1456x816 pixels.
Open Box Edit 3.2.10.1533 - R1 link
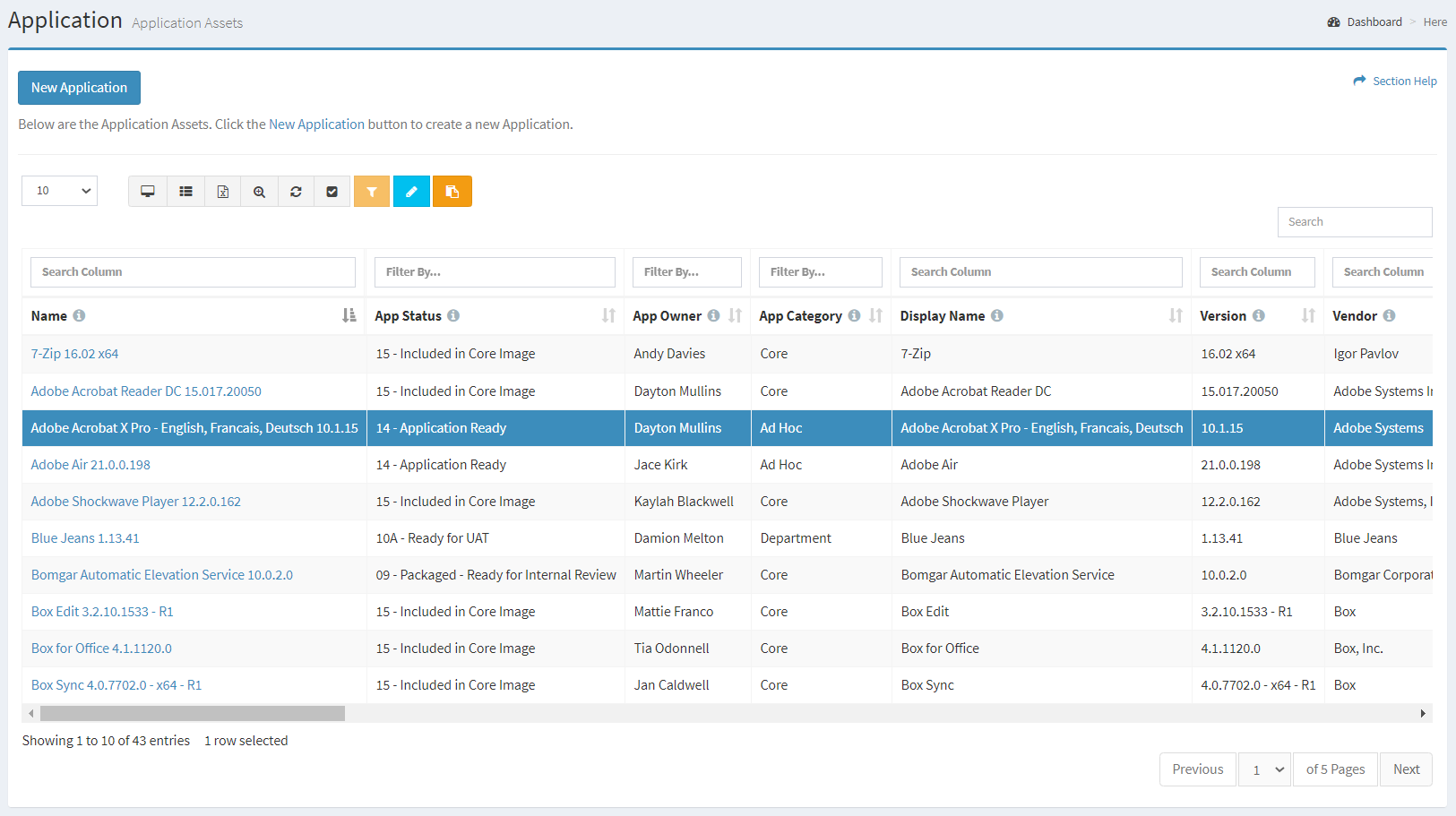click(102, 612)
